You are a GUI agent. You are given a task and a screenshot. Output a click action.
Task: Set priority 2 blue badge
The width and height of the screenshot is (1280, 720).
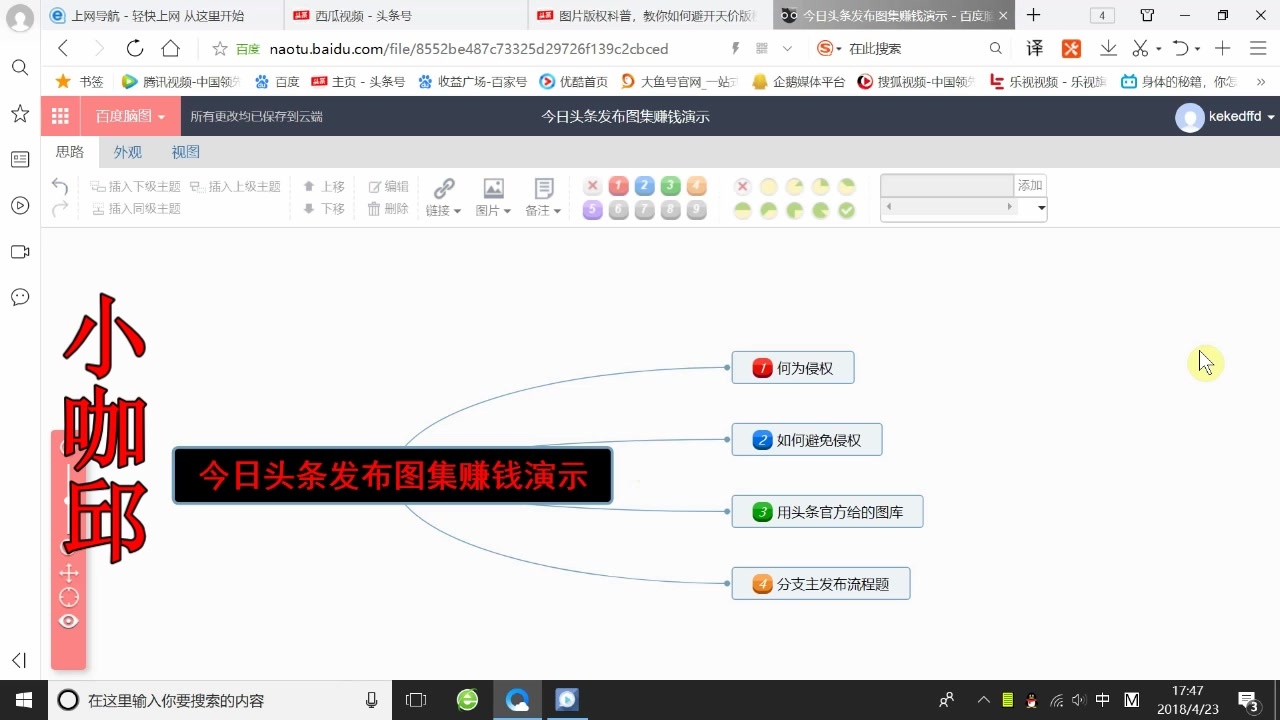(x=644, y=186)
